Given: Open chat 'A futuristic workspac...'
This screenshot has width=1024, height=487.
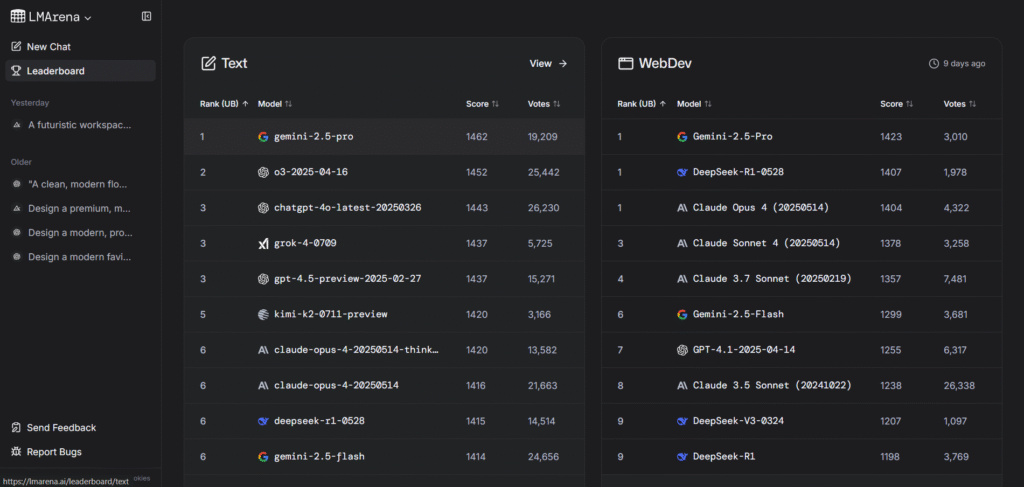Looking at the screenshot, I should pos(80,125).
